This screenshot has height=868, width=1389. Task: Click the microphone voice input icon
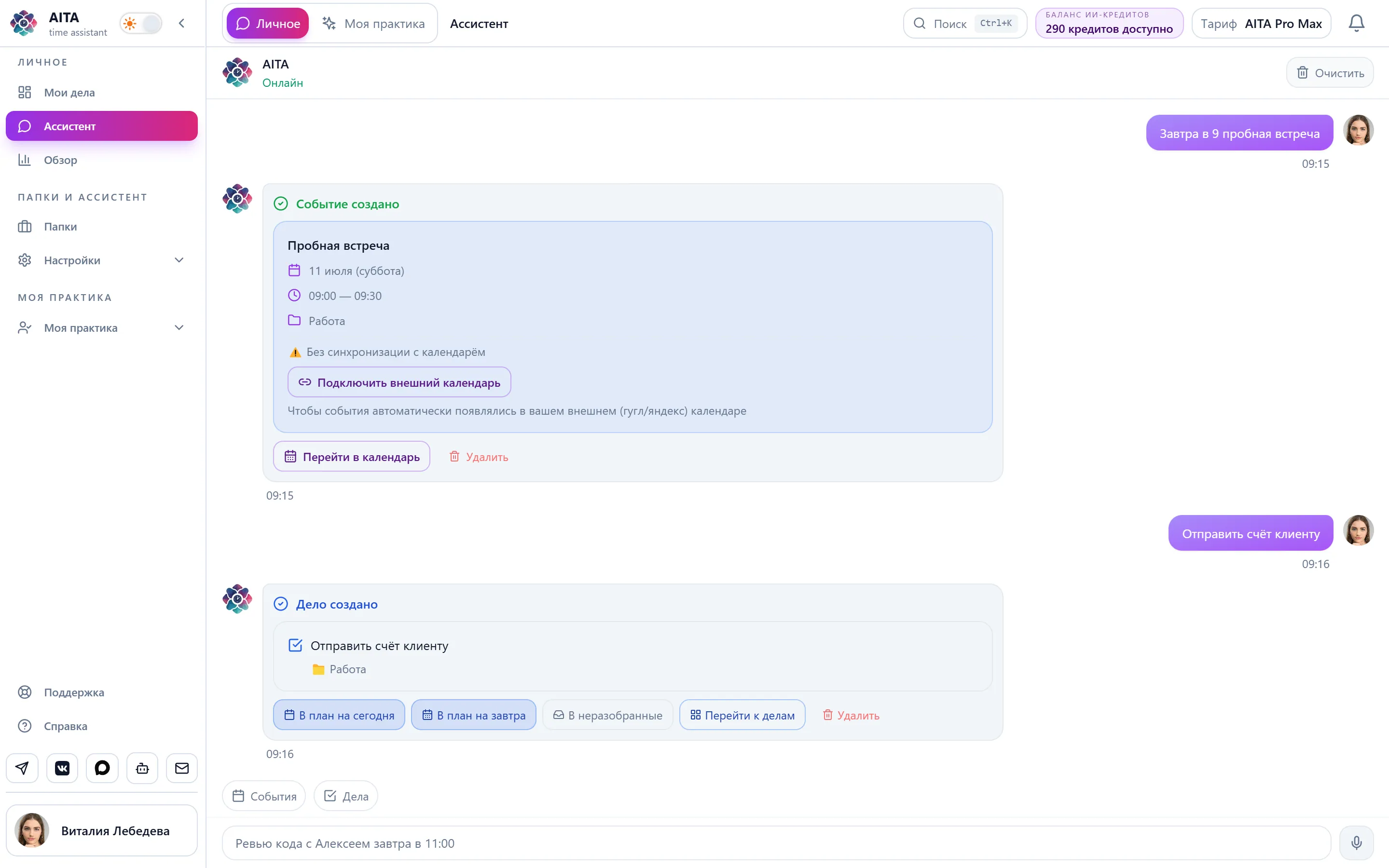(x=1356, y=843)
